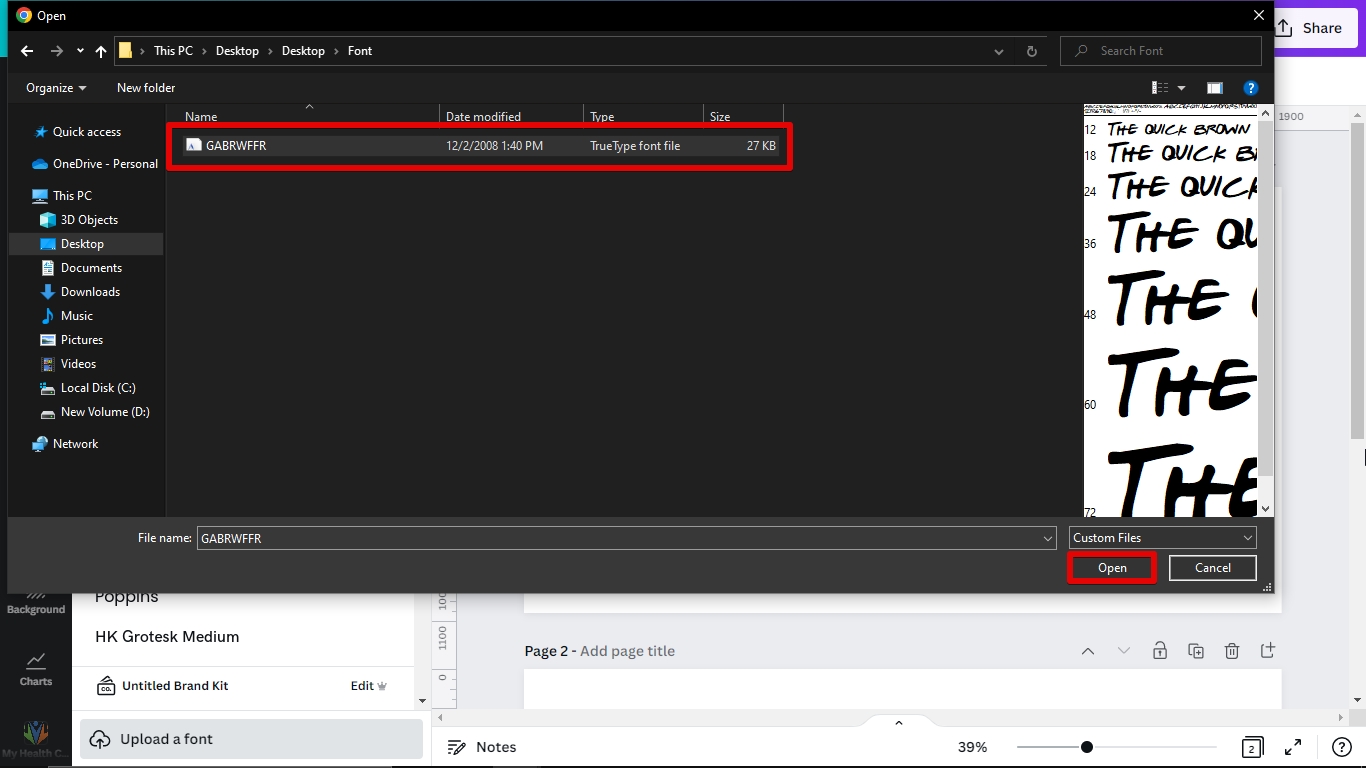The height and width of the screenshot is (768, 1366).
Task: Open 3D Objects folder
Action: click(89, 220)
